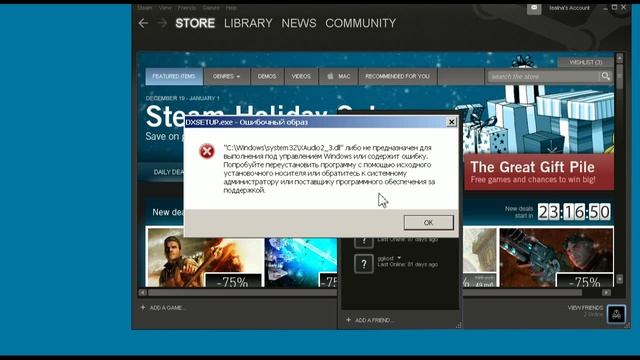Open the account menu at top right
The image size is (640, 360).
click(x=569, y=8)
